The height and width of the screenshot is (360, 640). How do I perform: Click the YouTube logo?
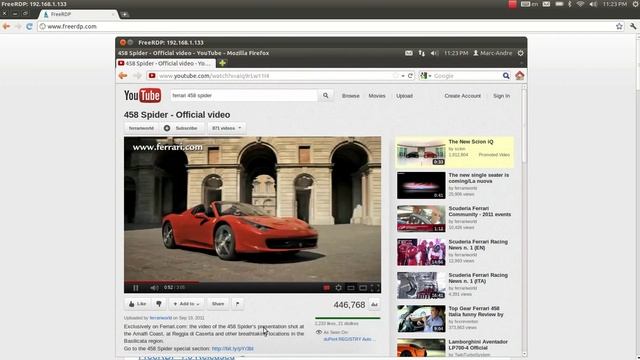tap(142, 96)
